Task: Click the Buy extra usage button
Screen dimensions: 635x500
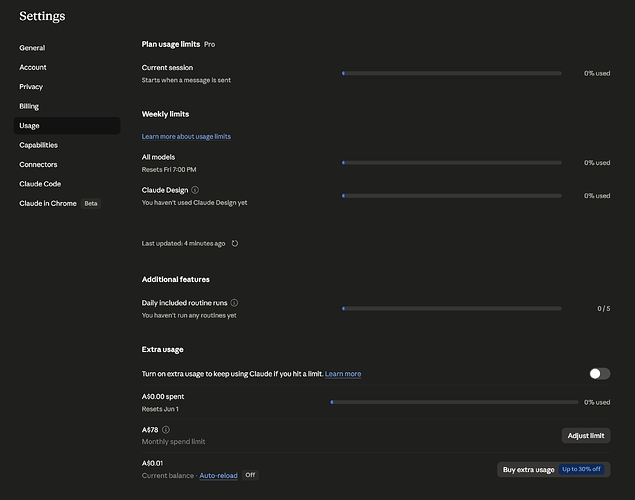Action: pyautogui.click(x=553, y=470)
